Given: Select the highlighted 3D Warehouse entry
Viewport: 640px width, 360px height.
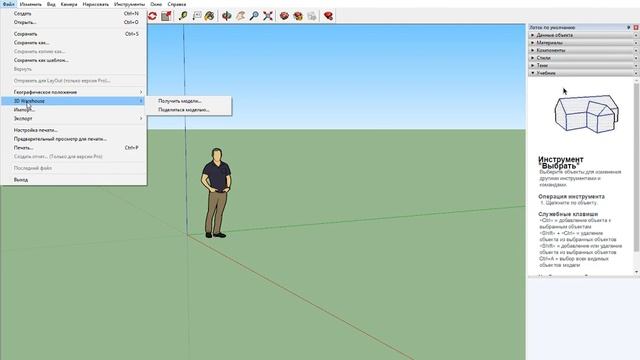Looking at the screenshot, I should (x=74, y=101).
